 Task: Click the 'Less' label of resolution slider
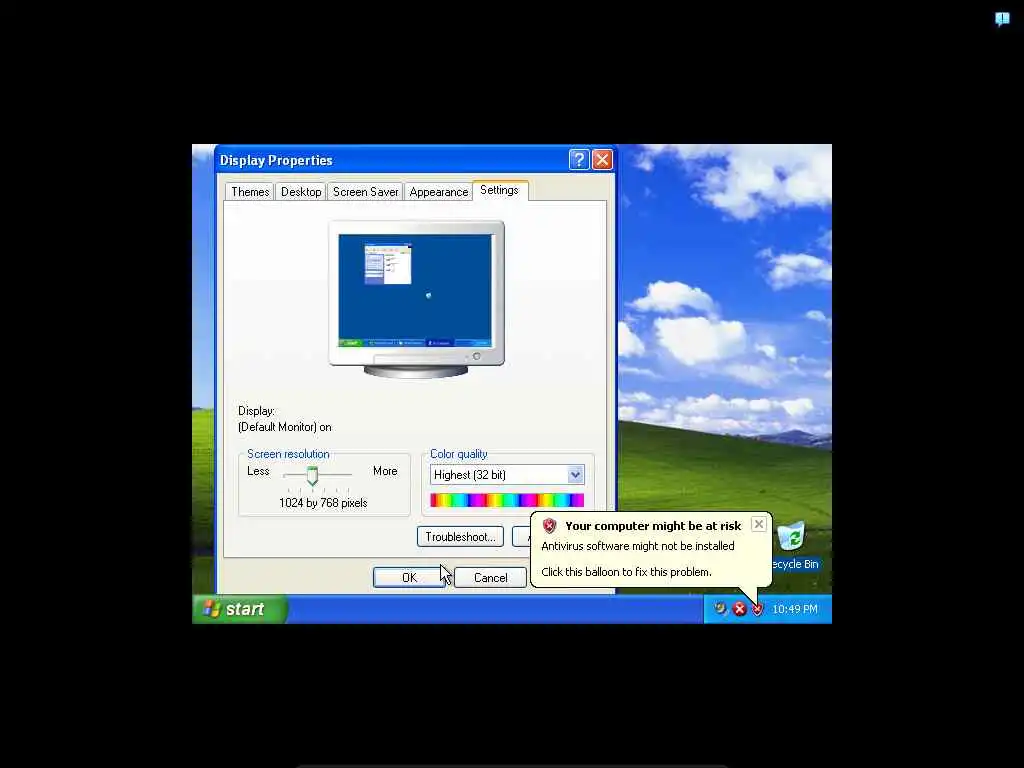(x=258, y=471)
